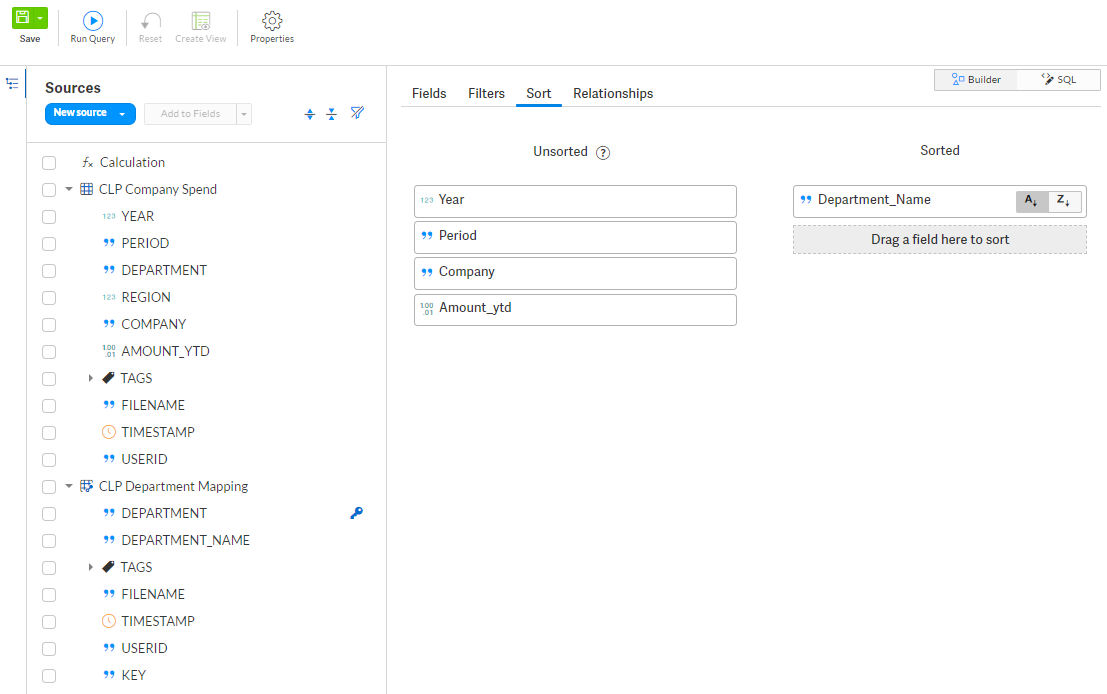The width and height of the screenshot is (1107, 694).
Task: Switch to the Filters tab
Action: tap(486, 93)
